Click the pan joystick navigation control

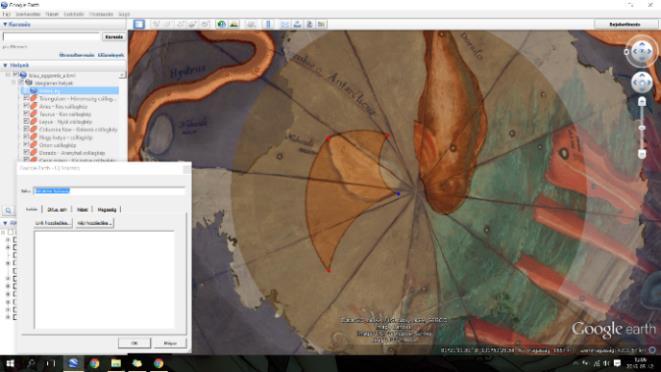pos(642,82)
